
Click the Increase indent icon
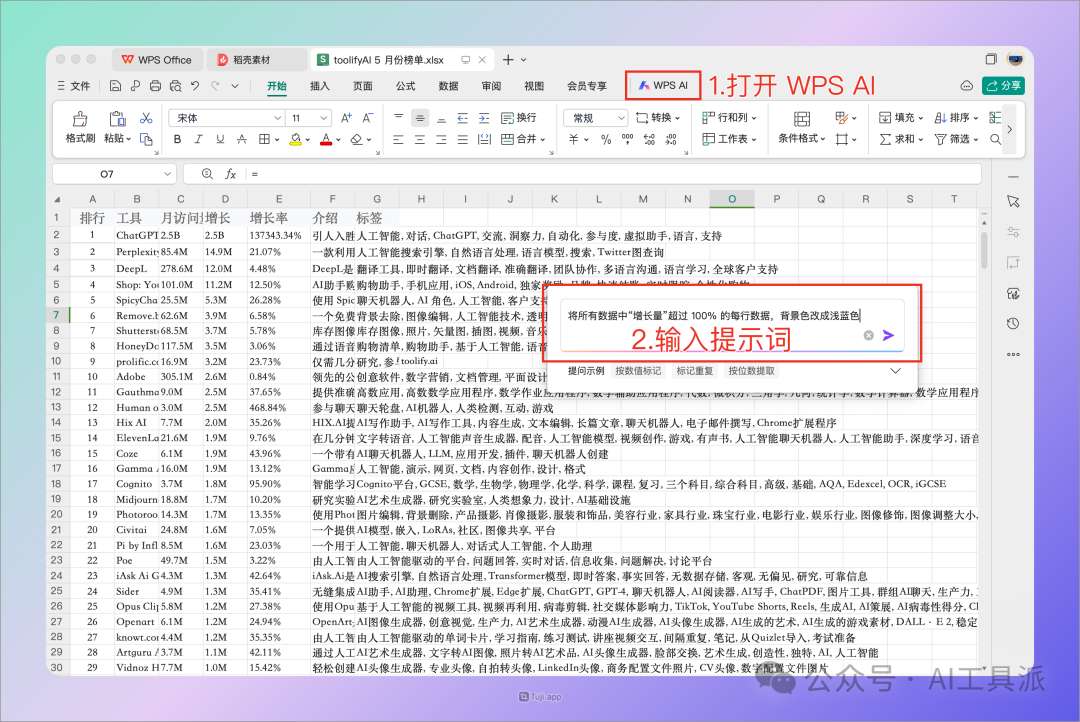(x=484, y=118)
